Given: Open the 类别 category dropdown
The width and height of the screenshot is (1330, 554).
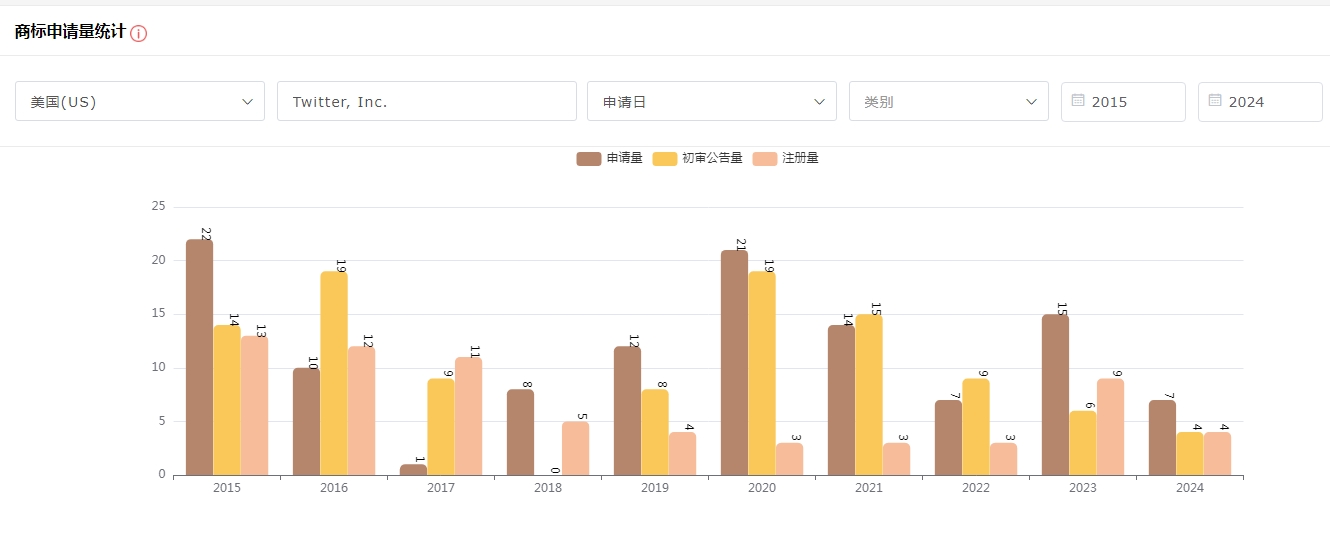Looking at the screenshot, I should [949, 101].
